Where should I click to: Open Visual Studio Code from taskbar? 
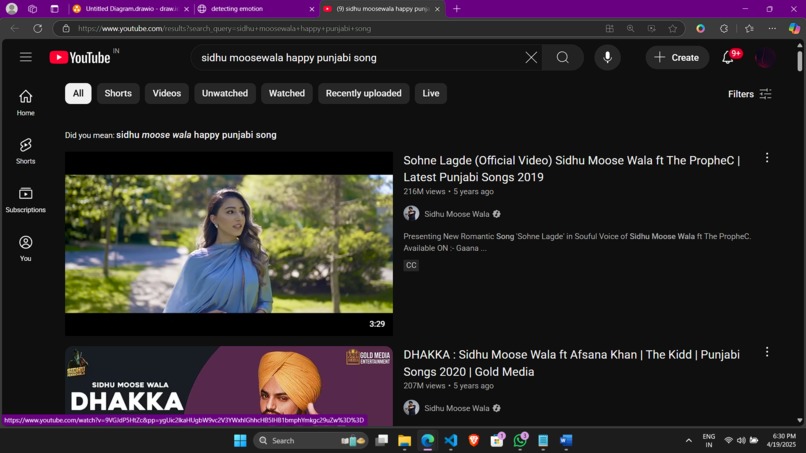tap(451, 441)
